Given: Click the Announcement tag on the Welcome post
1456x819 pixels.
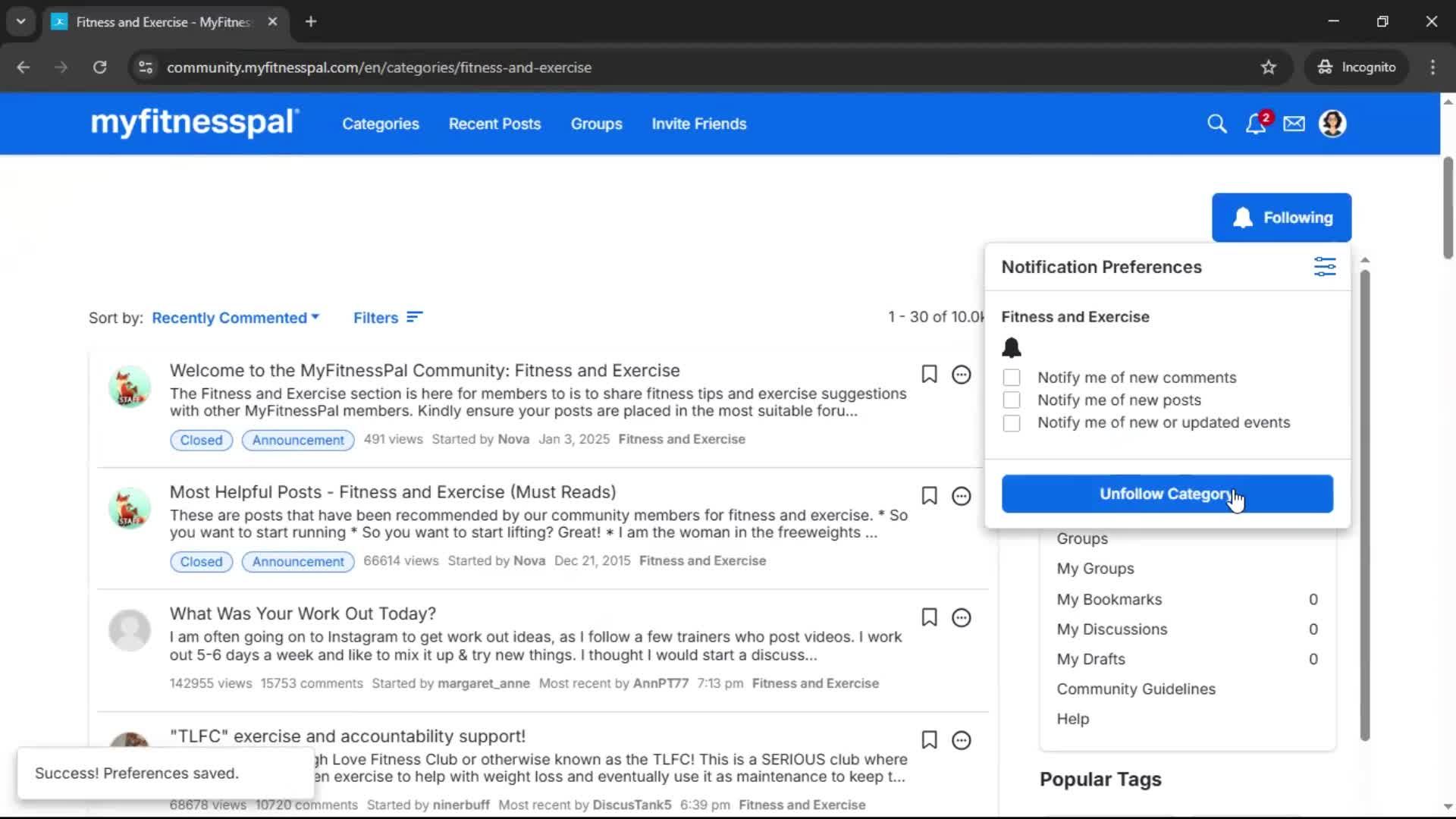Looking at the screenshot, I should tap(298, 440).
